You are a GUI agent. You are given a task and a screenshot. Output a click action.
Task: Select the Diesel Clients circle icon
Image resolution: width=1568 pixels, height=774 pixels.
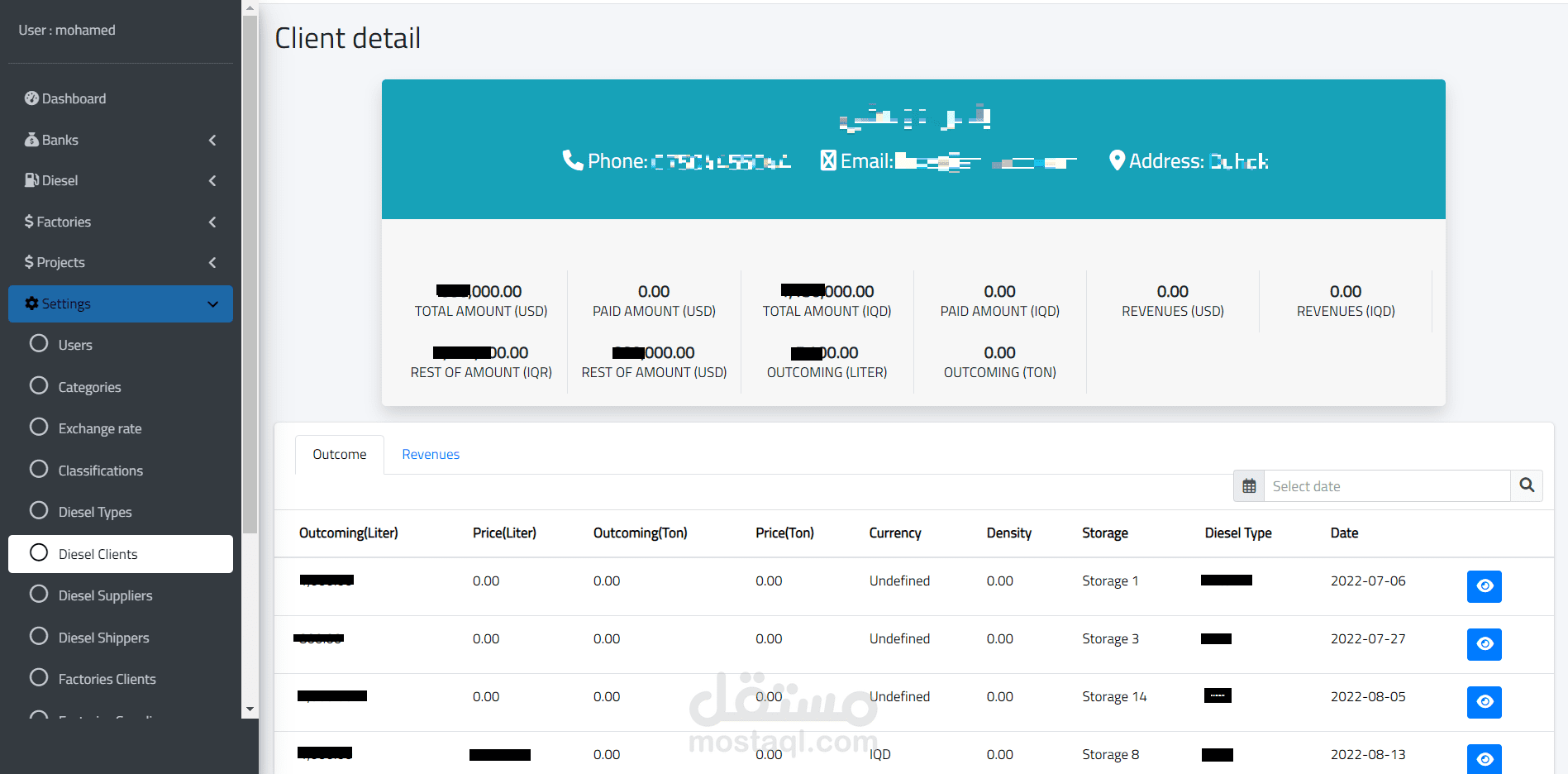39,552
